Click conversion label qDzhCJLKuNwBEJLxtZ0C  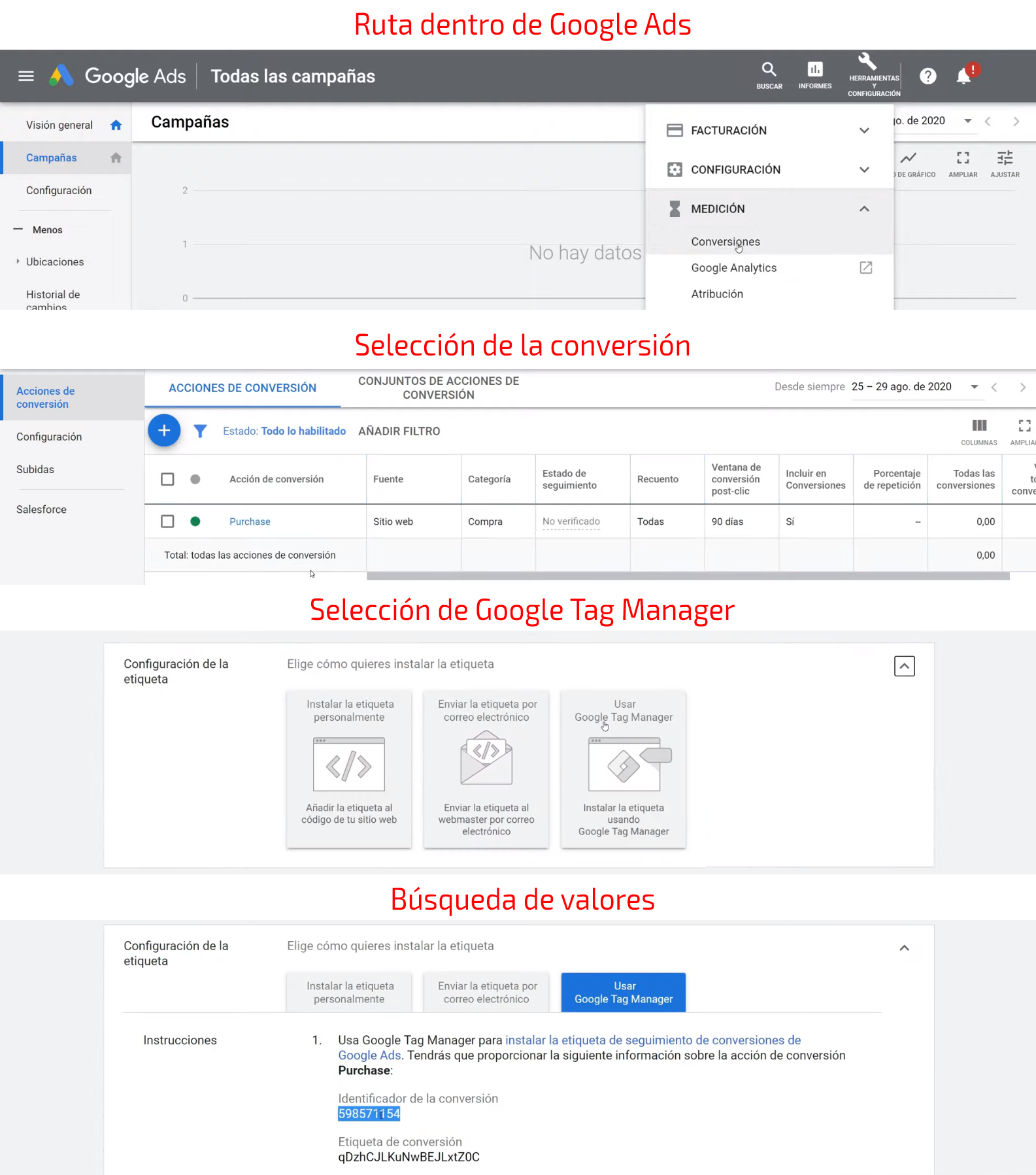tap(409, 1157)
